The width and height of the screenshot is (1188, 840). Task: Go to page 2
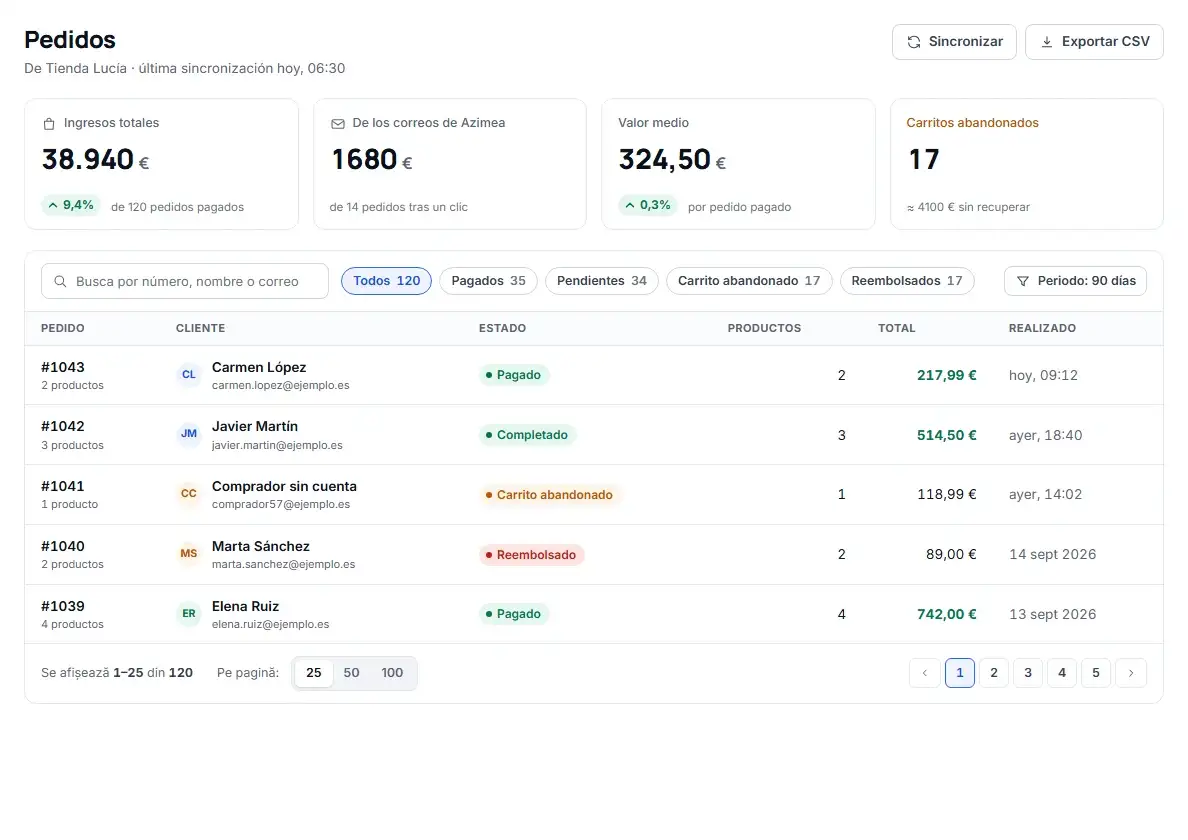click(993, 673)
